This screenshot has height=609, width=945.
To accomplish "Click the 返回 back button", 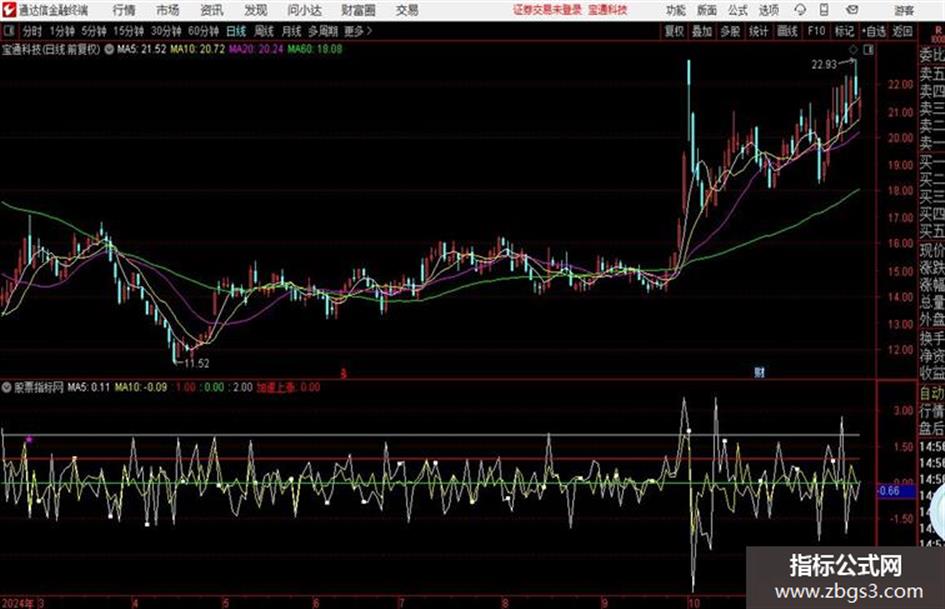I will coord(902,31).
